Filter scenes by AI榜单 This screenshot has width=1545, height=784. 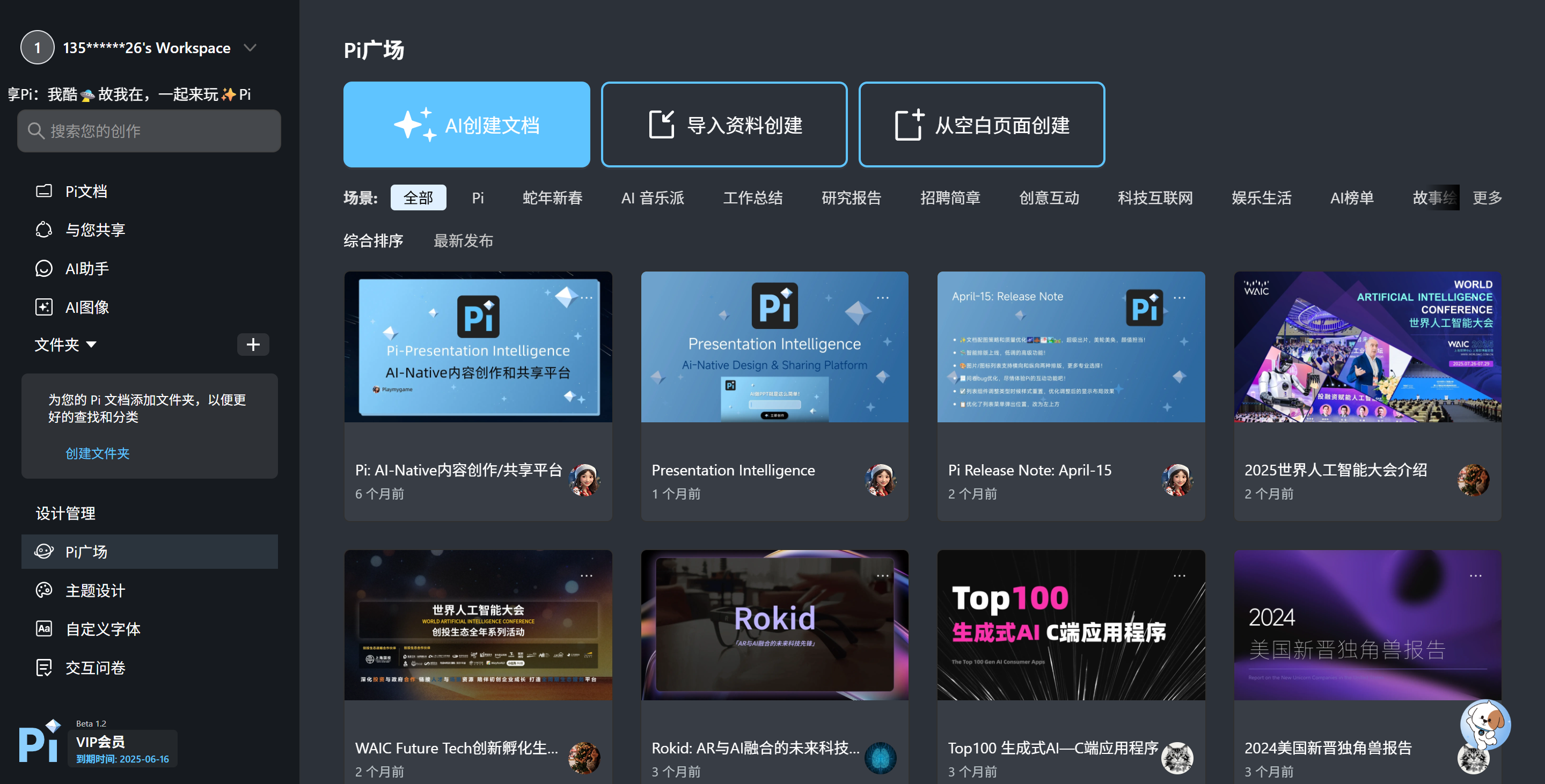click(x=1352, y=198)
